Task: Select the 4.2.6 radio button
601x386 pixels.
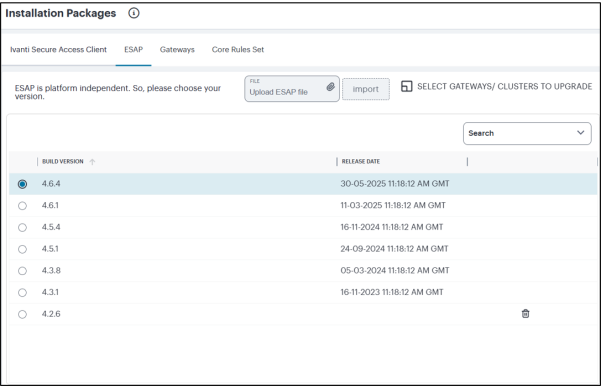Action: point(22,314)
